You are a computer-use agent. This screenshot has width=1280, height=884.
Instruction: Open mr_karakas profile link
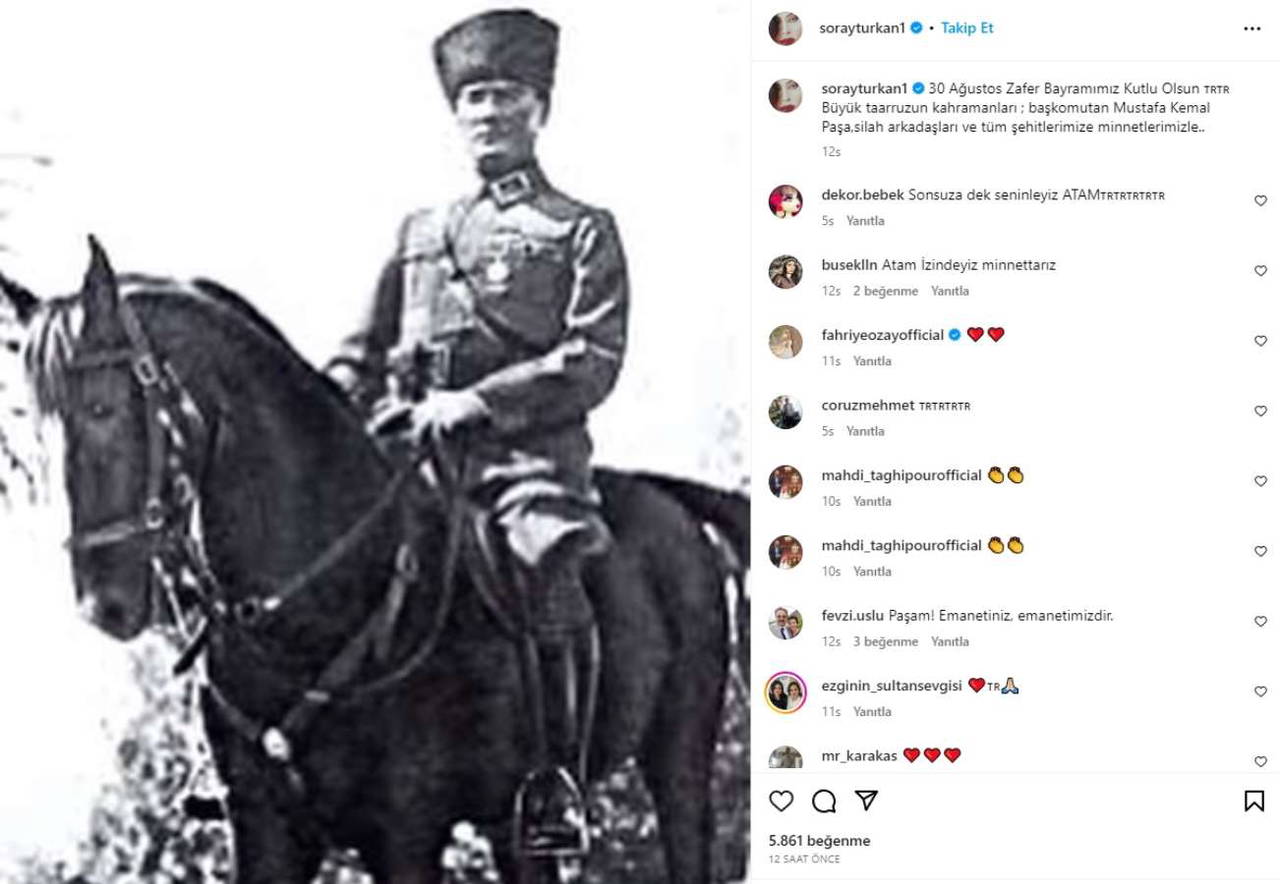(851, 755)
